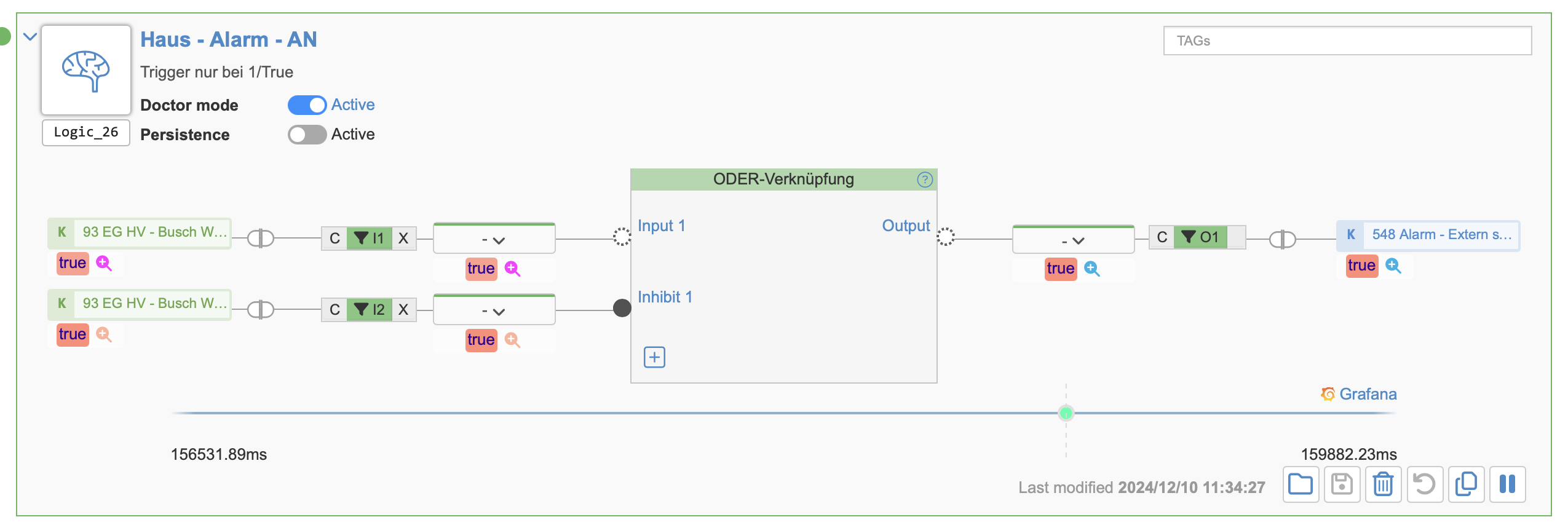
Task: Click the brain logic icon
Action: 86,70
